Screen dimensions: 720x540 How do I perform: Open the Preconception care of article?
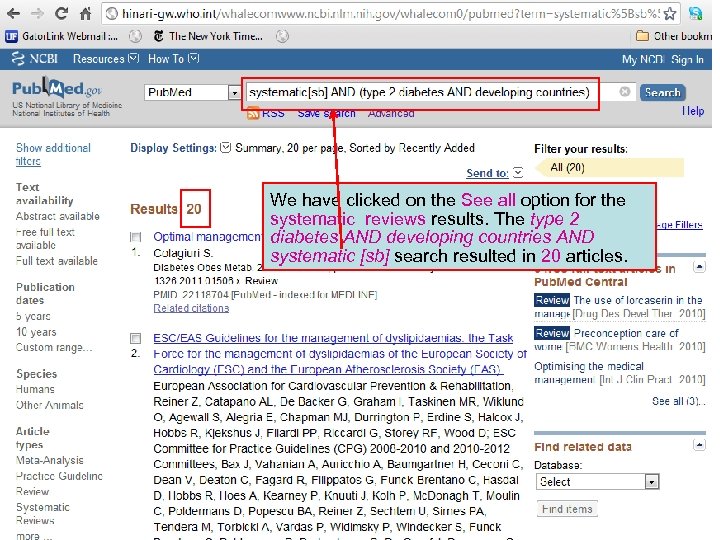coord(626,333)
